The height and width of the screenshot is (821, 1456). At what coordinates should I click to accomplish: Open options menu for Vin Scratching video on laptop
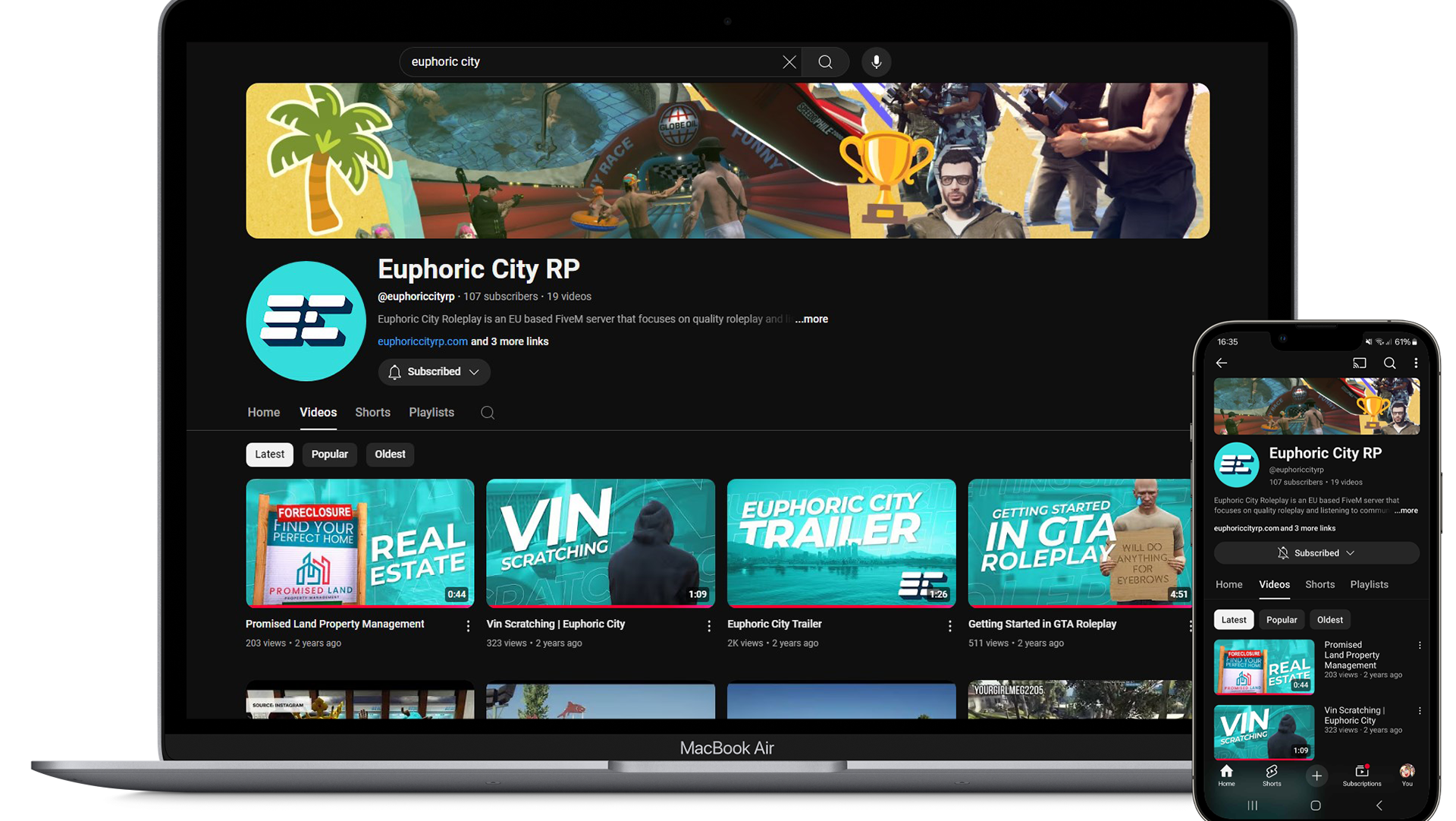click(709, 626)
